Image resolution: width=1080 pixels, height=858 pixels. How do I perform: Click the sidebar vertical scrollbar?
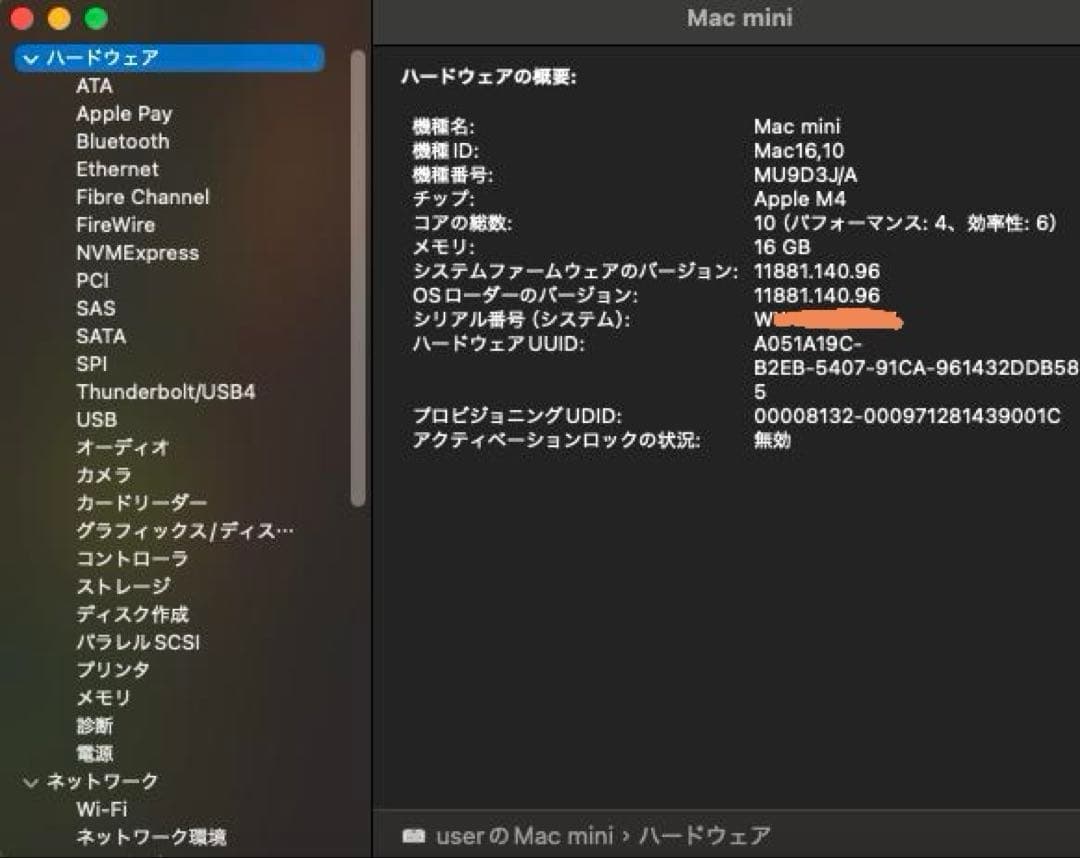tap(357, 279)
